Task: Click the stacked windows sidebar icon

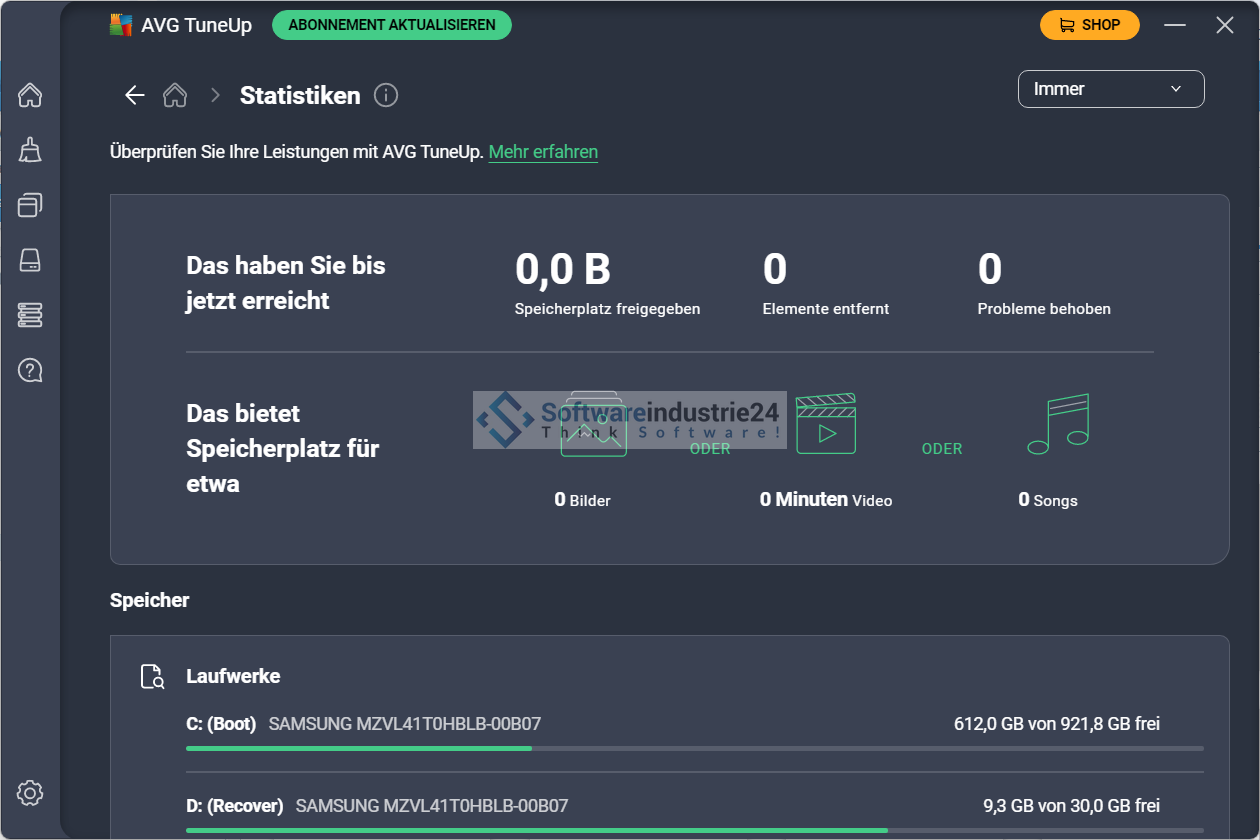Action: (x=30, y=205)
